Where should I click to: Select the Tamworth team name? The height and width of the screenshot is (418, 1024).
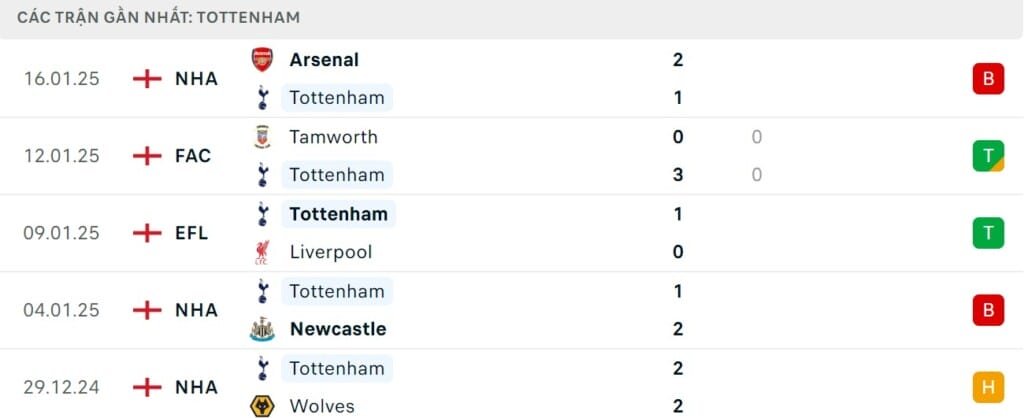pos(333,137)
